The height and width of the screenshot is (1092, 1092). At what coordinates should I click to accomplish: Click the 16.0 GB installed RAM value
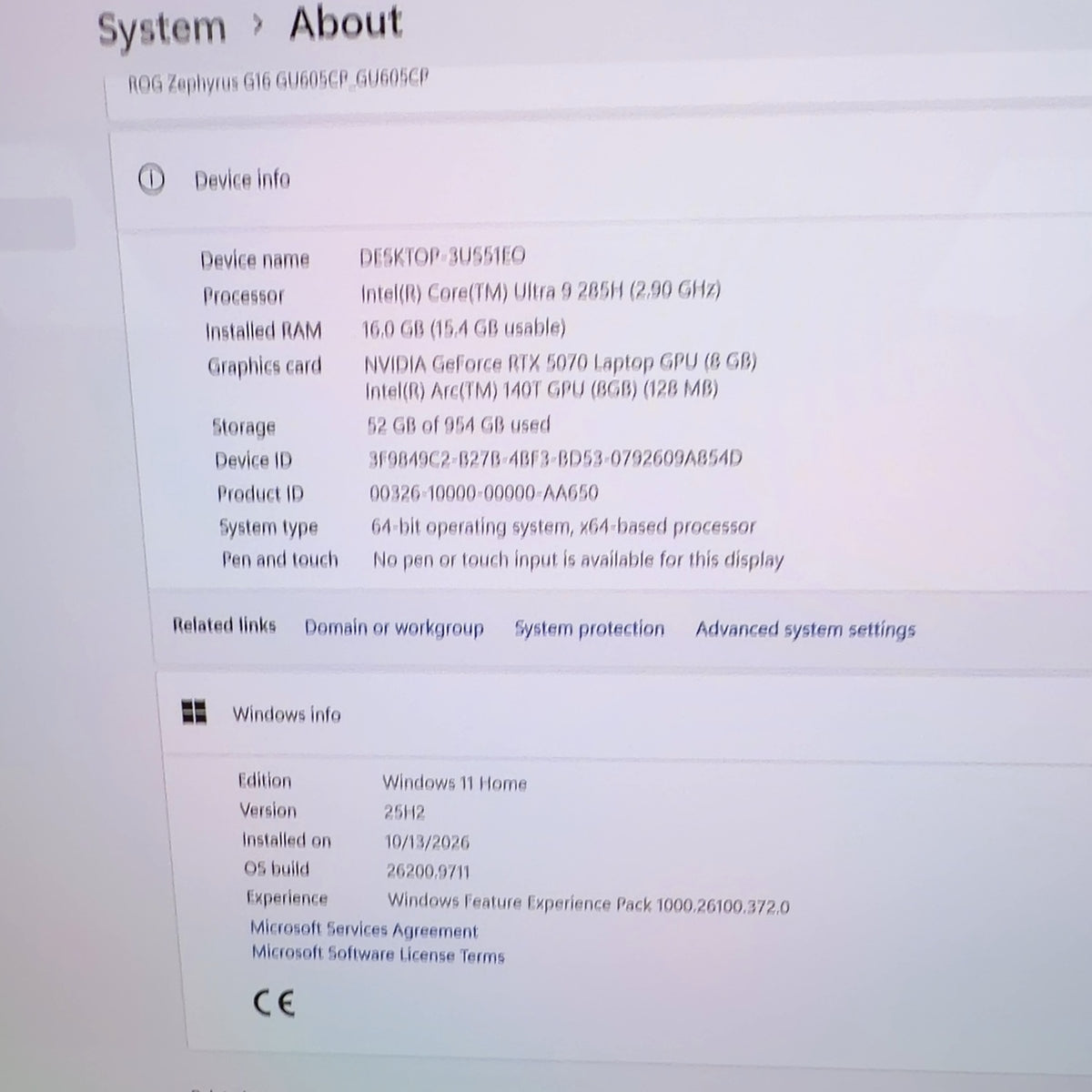tap(464, 328)
